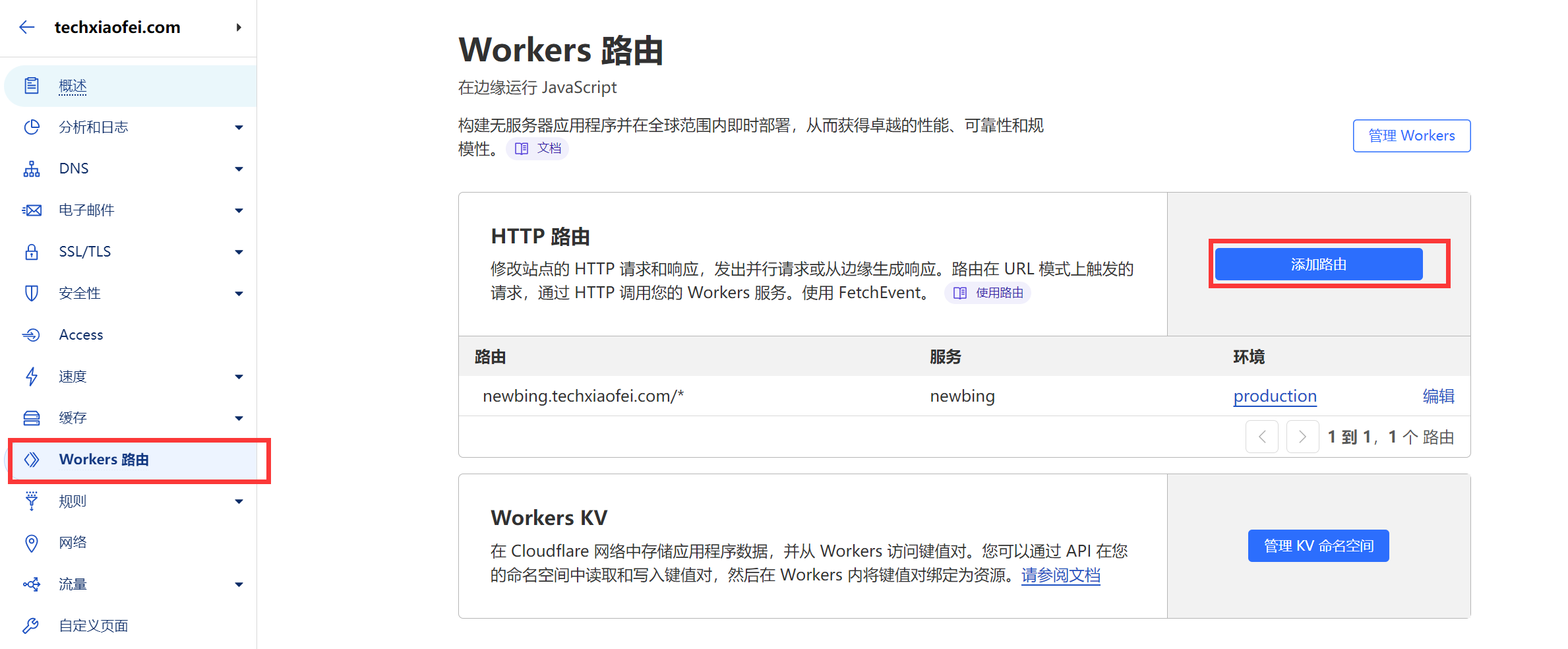Open the 网络 menu item
Viewport: 1568px width, 649px height.
coord(73,543)
